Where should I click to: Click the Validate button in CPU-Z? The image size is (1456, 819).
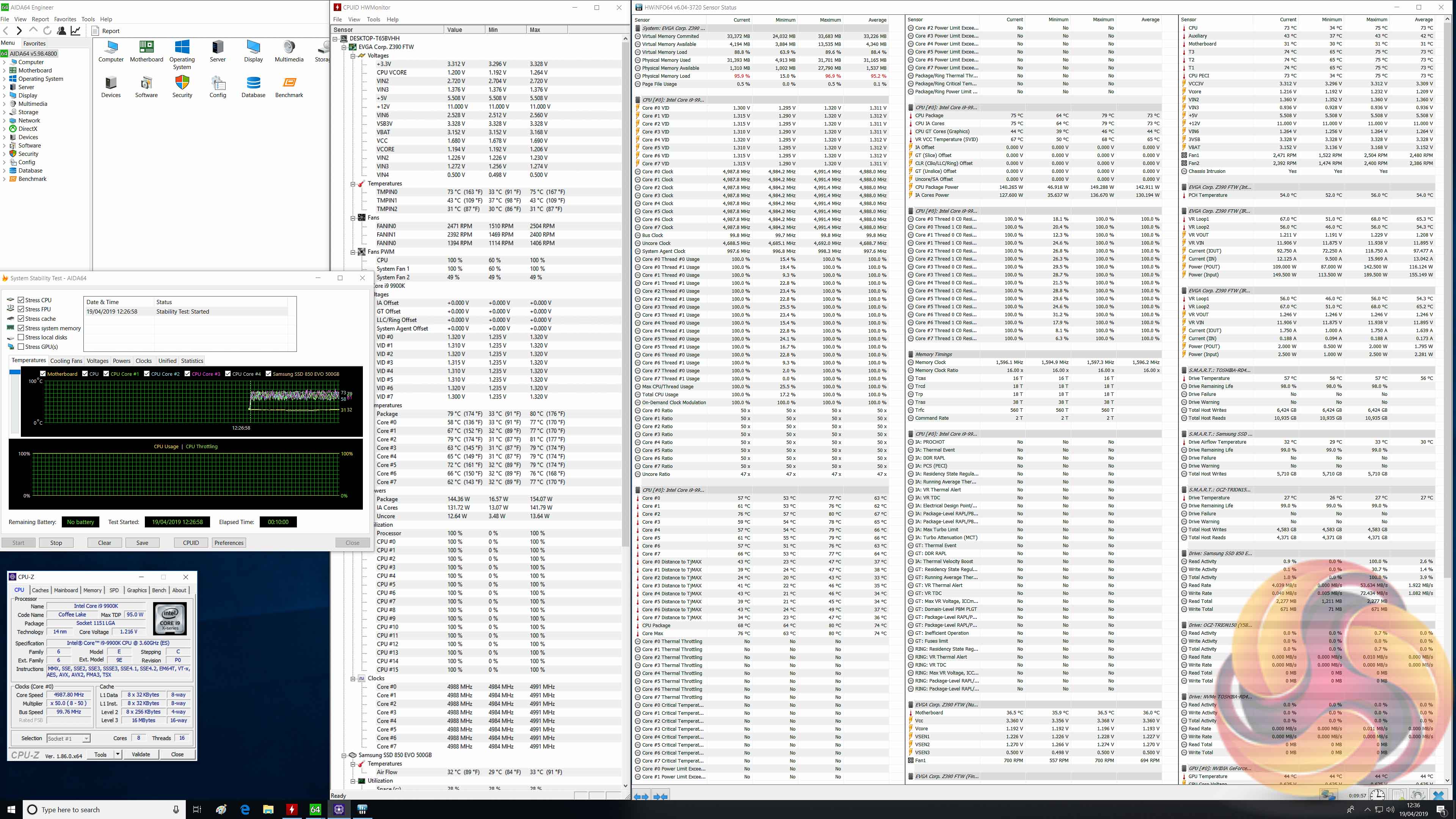pyautogui.click(x=141, y=754)
